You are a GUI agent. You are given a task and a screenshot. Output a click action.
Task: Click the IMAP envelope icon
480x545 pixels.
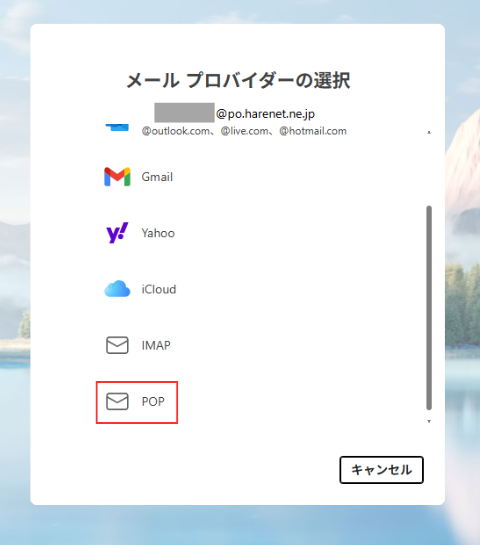(117, 345)
